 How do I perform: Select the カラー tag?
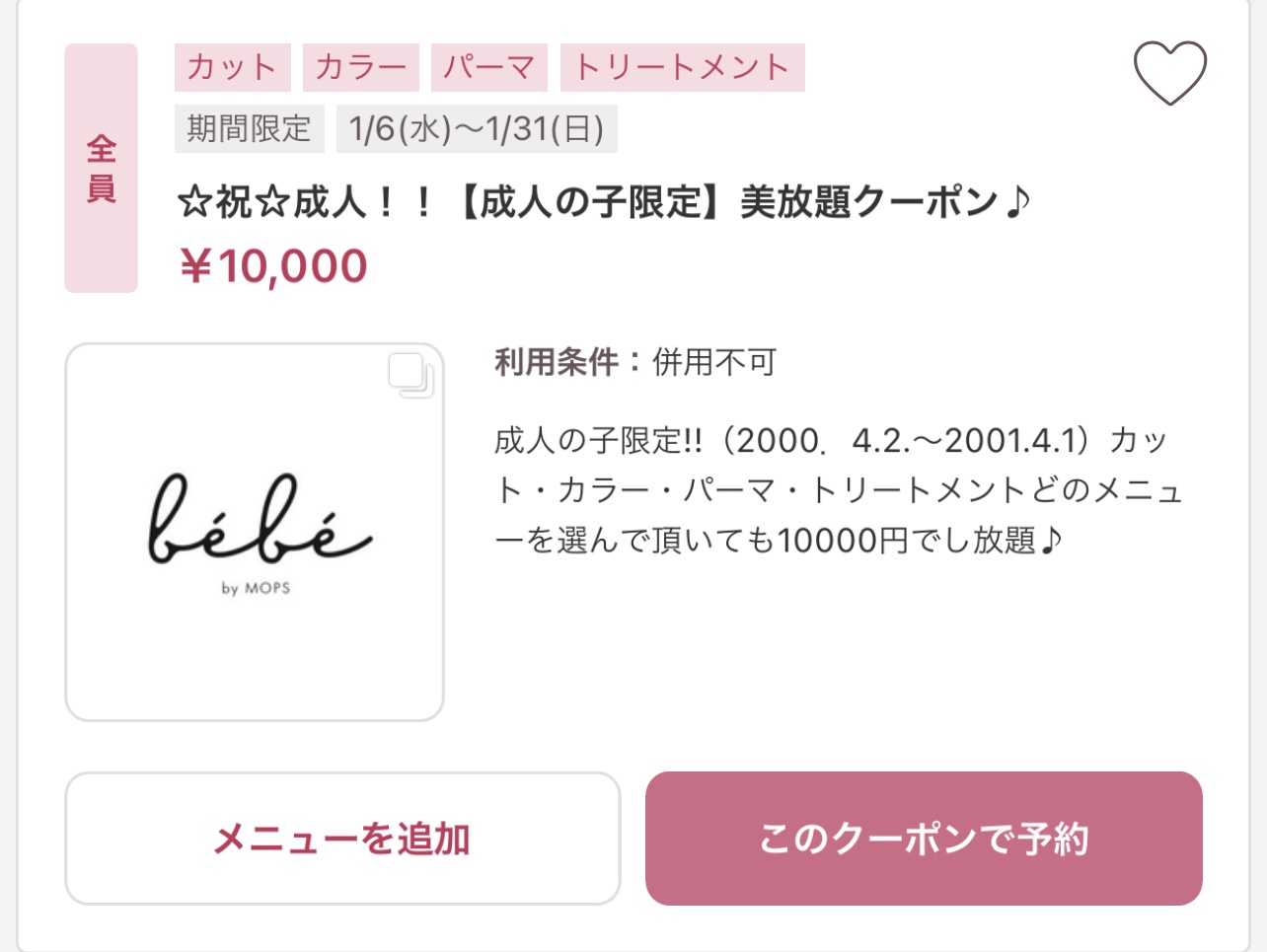tap(360, 67)
